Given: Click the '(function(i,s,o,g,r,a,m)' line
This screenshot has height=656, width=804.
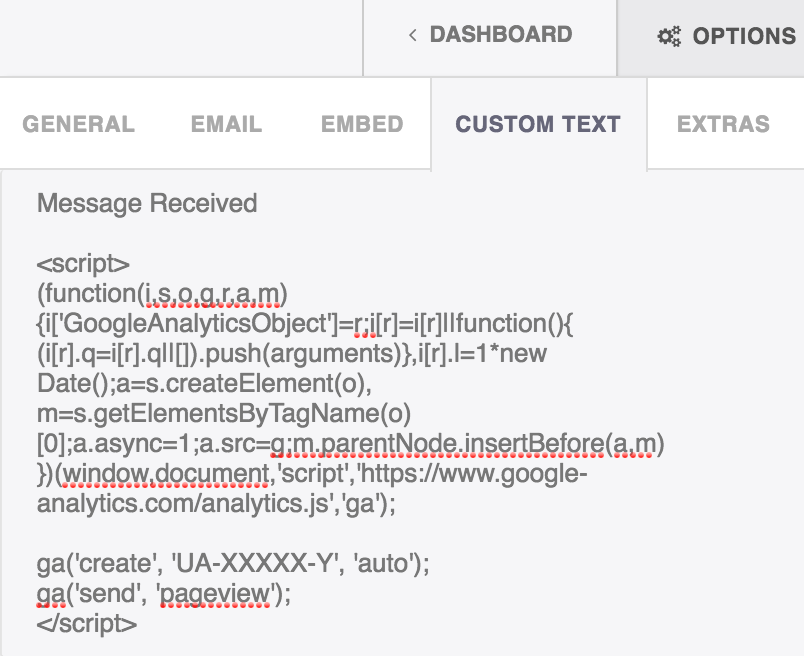Looking at the screenshot, I should (x=162, y=294).
